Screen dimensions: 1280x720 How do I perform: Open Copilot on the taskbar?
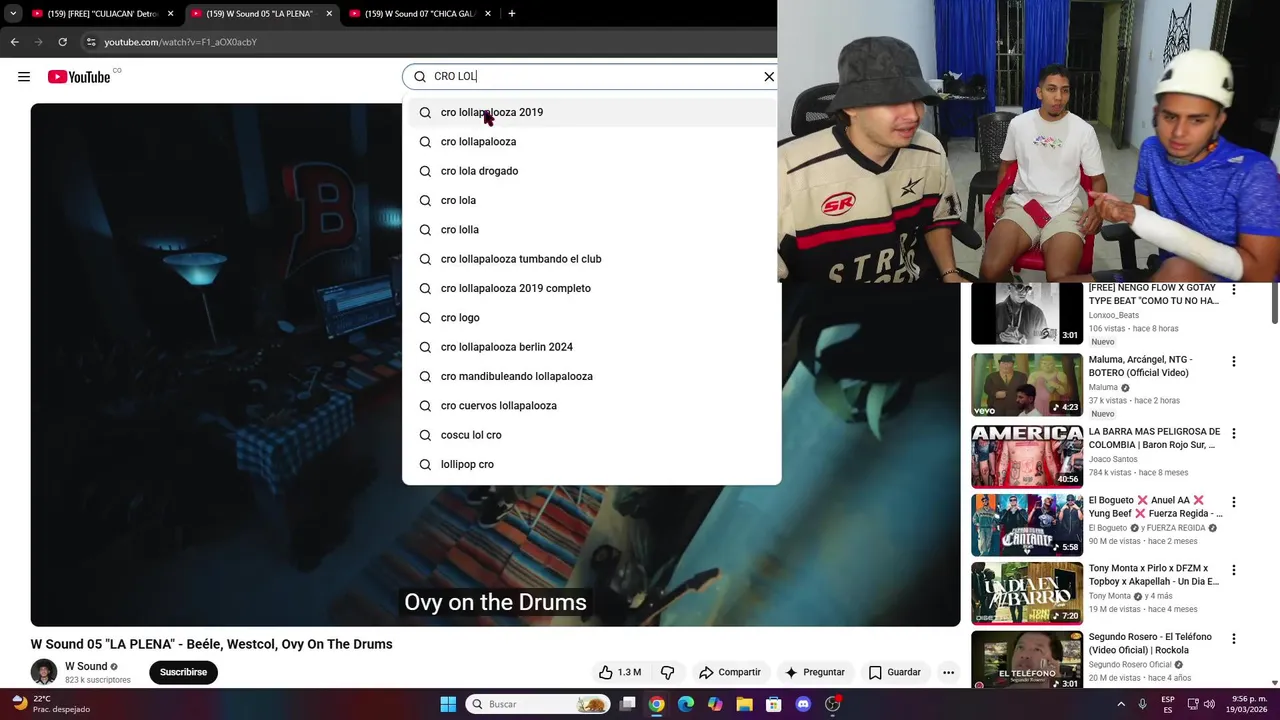(715, 704)
